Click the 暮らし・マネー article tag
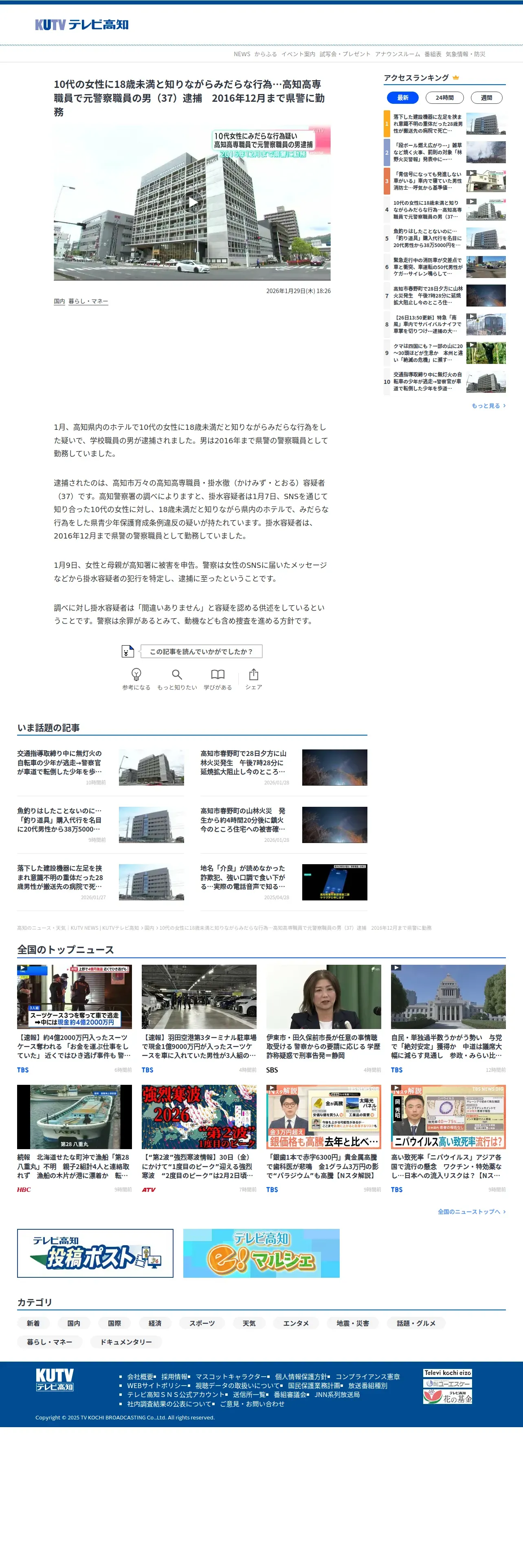 (88, 301)
